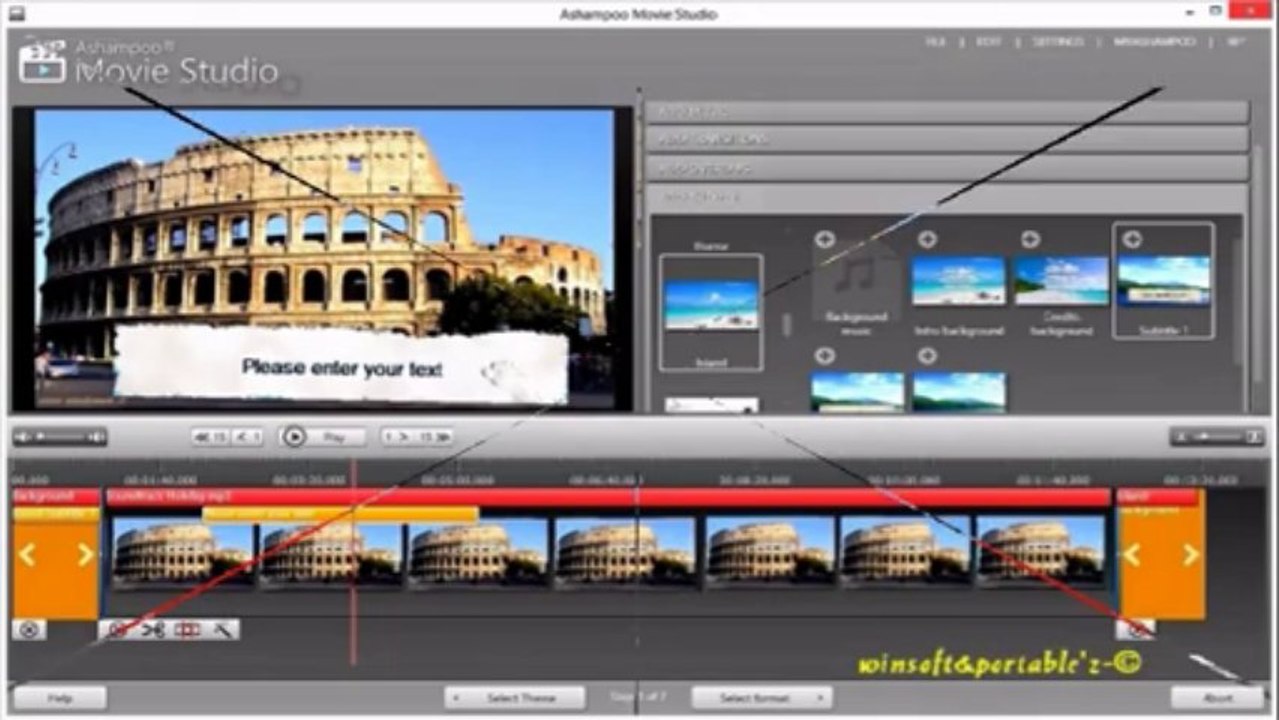
Task: Click the Help button
Action: pos(60,697)
